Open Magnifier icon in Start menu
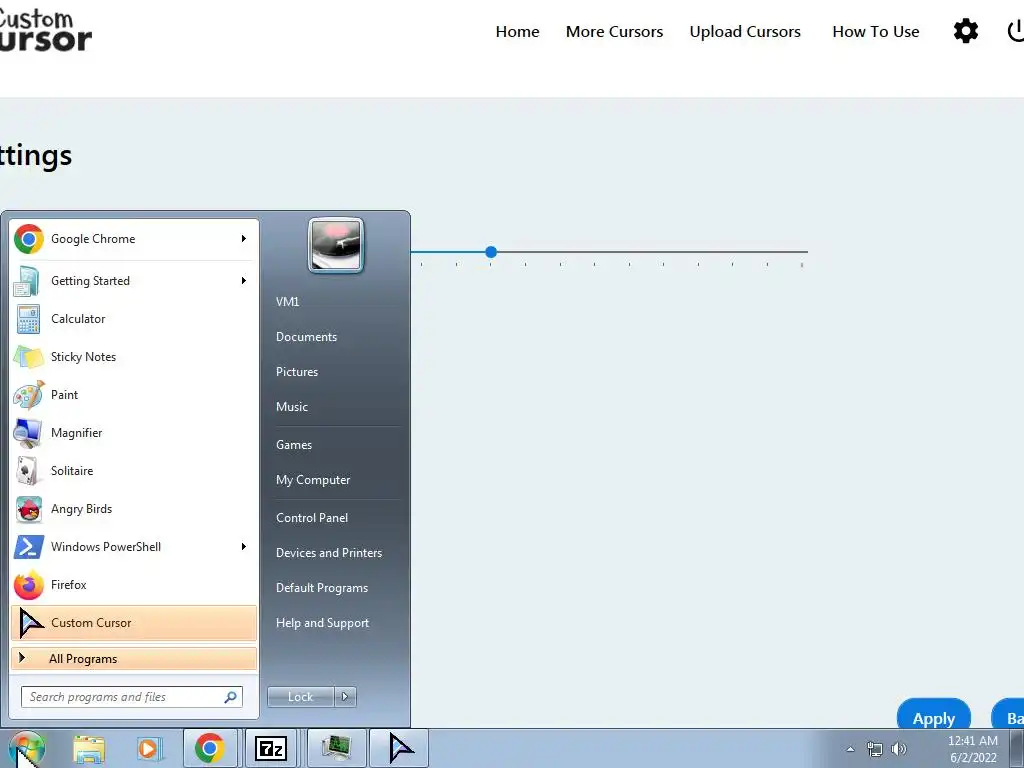 pos(28,432)
